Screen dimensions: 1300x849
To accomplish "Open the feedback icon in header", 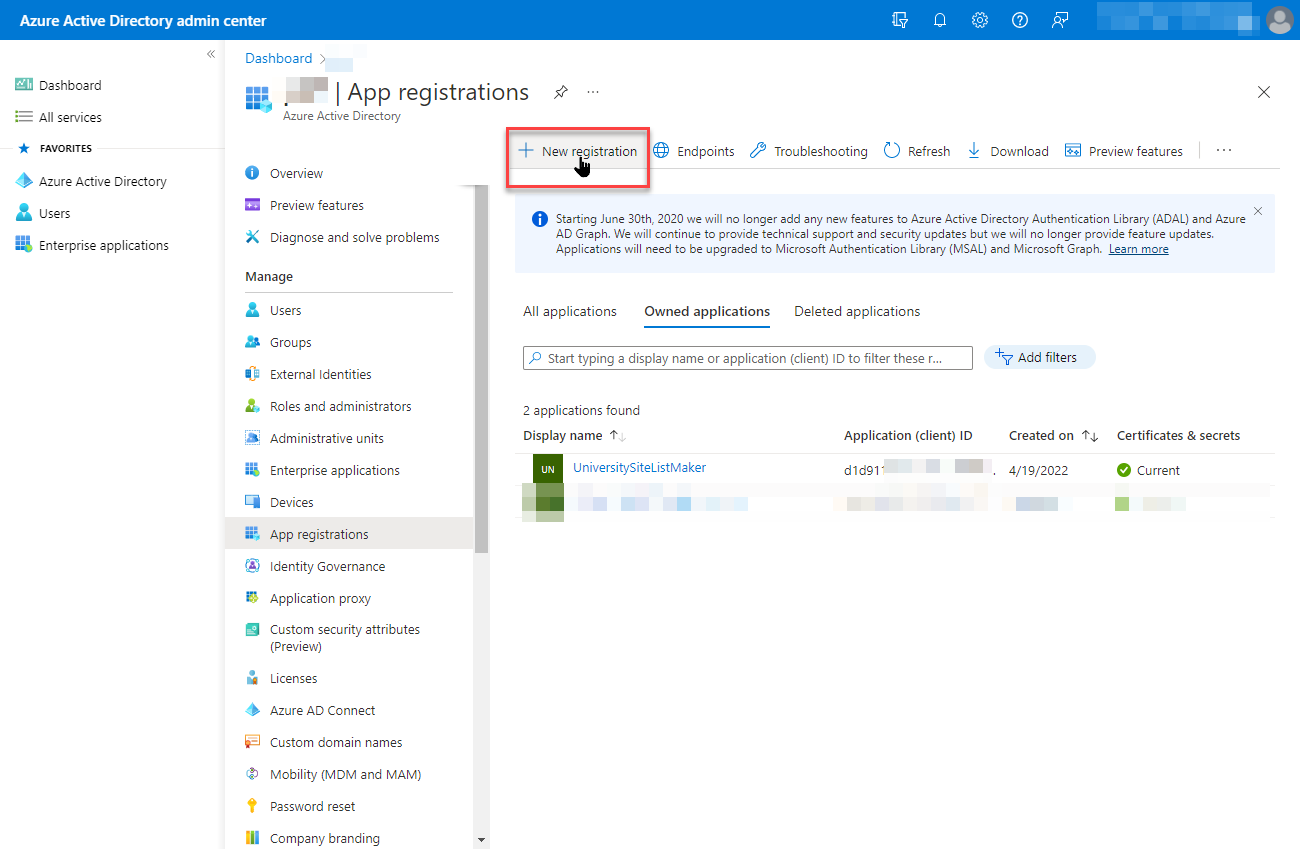I will click(x=1060, y=20).
